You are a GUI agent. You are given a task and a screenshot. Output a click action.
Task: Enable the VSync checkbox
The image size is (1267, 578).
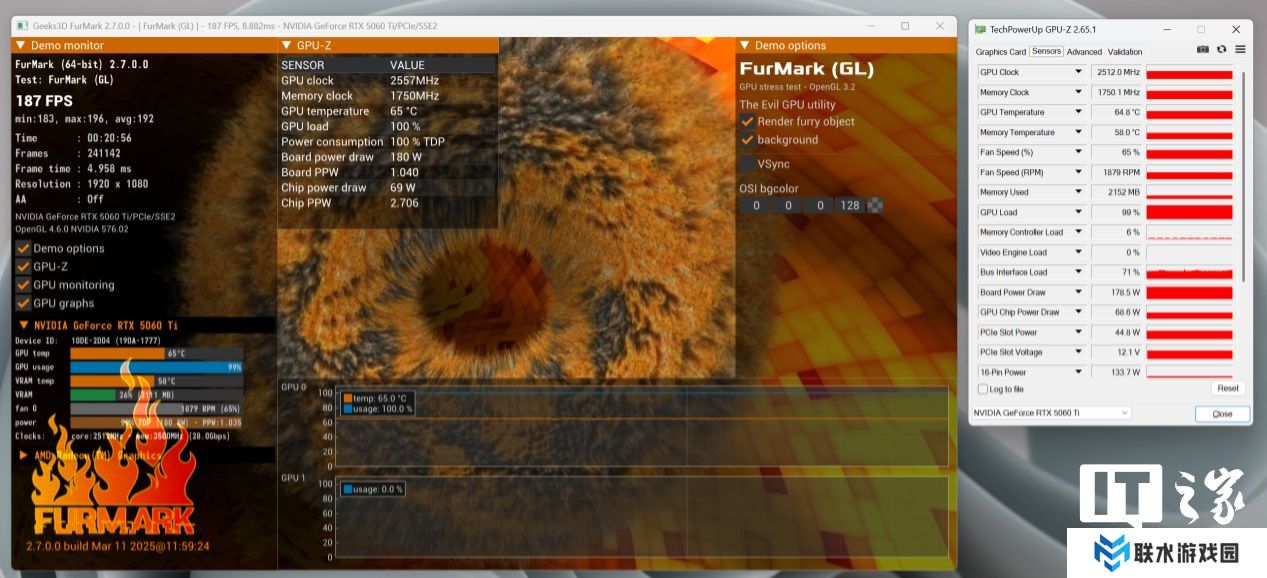pos(747,163)
